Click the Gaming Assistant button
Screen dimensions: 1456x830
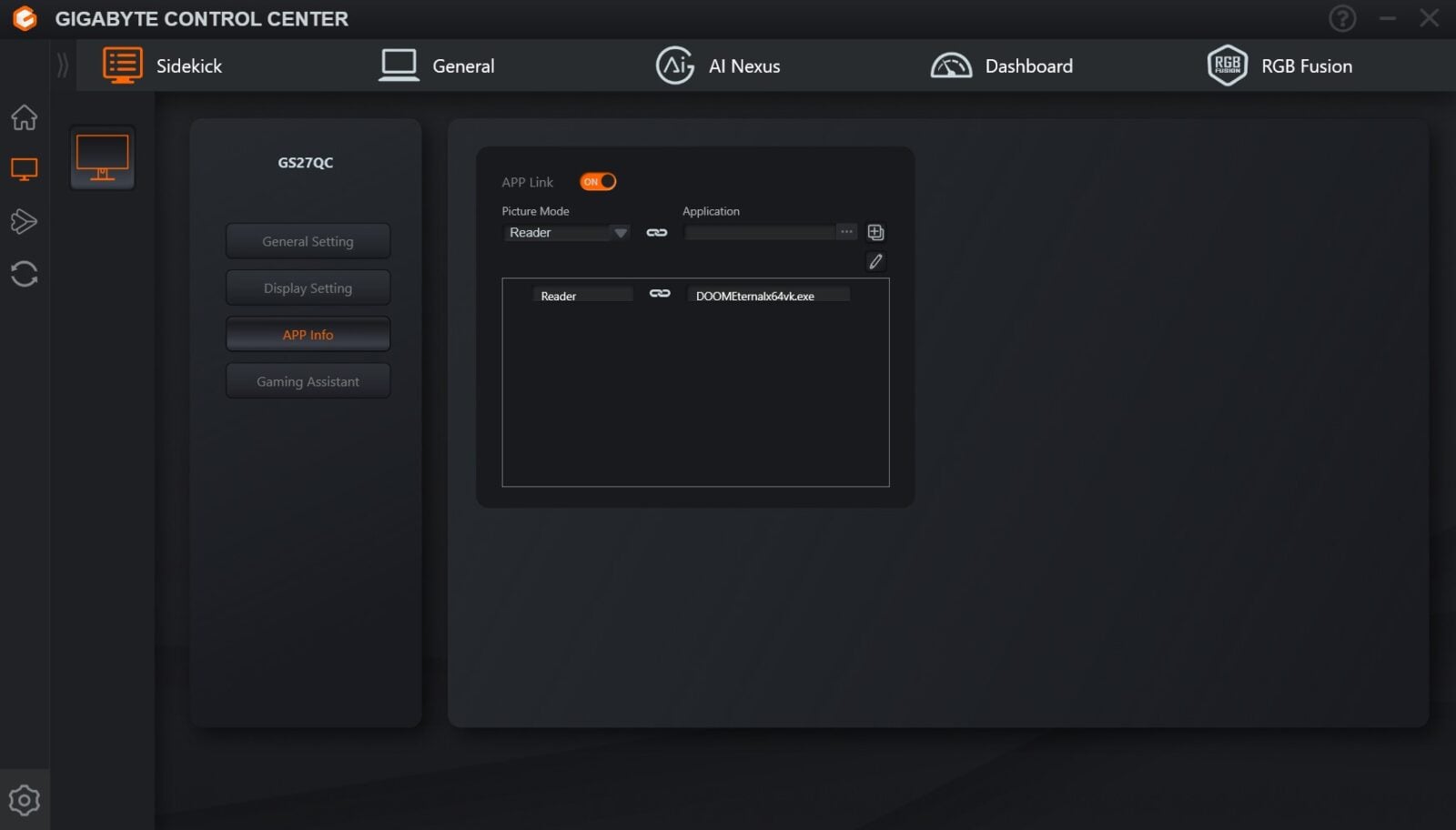tap(308, 381)
